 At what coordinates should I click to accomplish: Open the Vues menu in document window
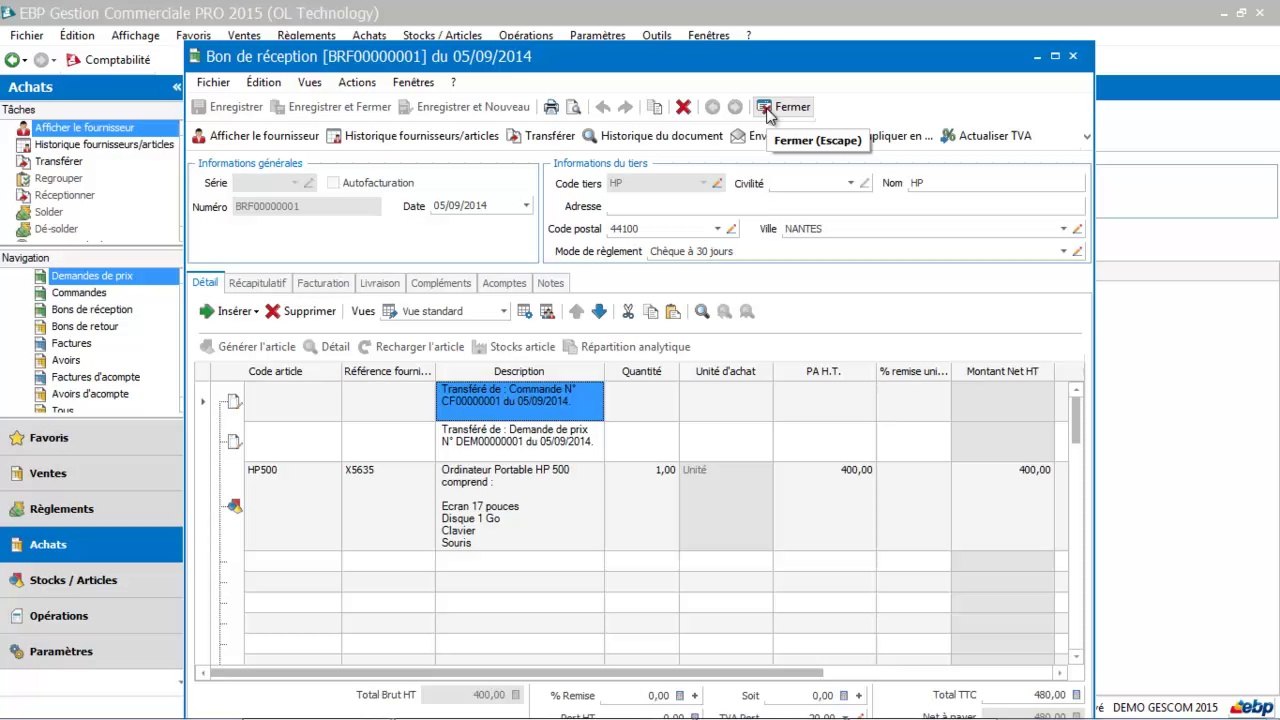pyautogui.click(x=310, y=82)
